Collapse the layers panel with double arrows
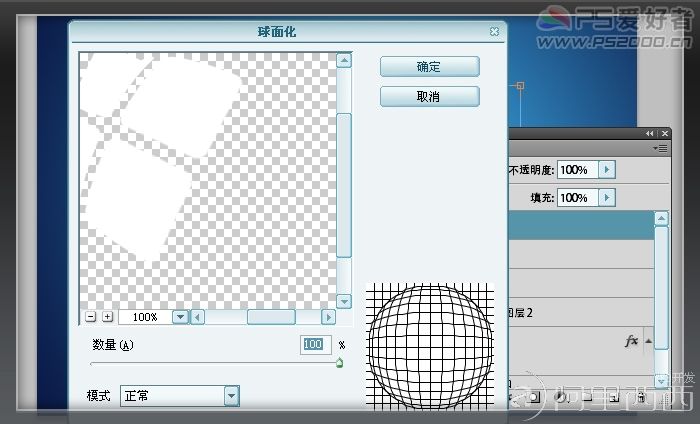This screenshot has height=424, width=700. coord(650,133)
